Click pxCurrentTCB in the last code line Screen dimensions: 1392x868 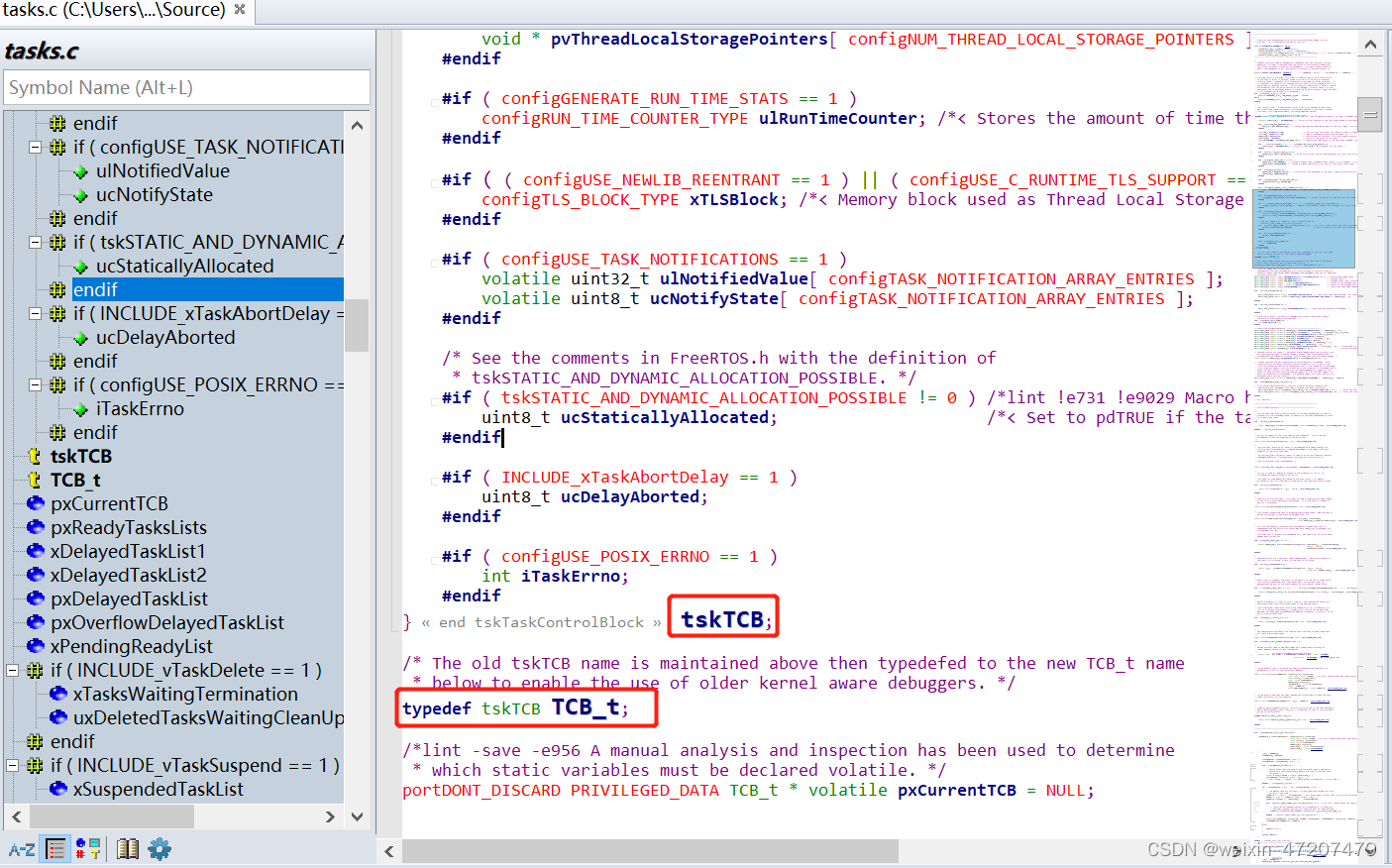pos(957,791)
